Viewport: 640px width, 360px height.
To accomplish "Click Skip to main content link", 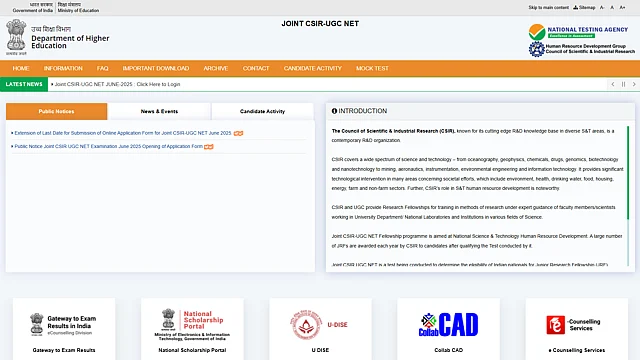I will click(549, 7).
